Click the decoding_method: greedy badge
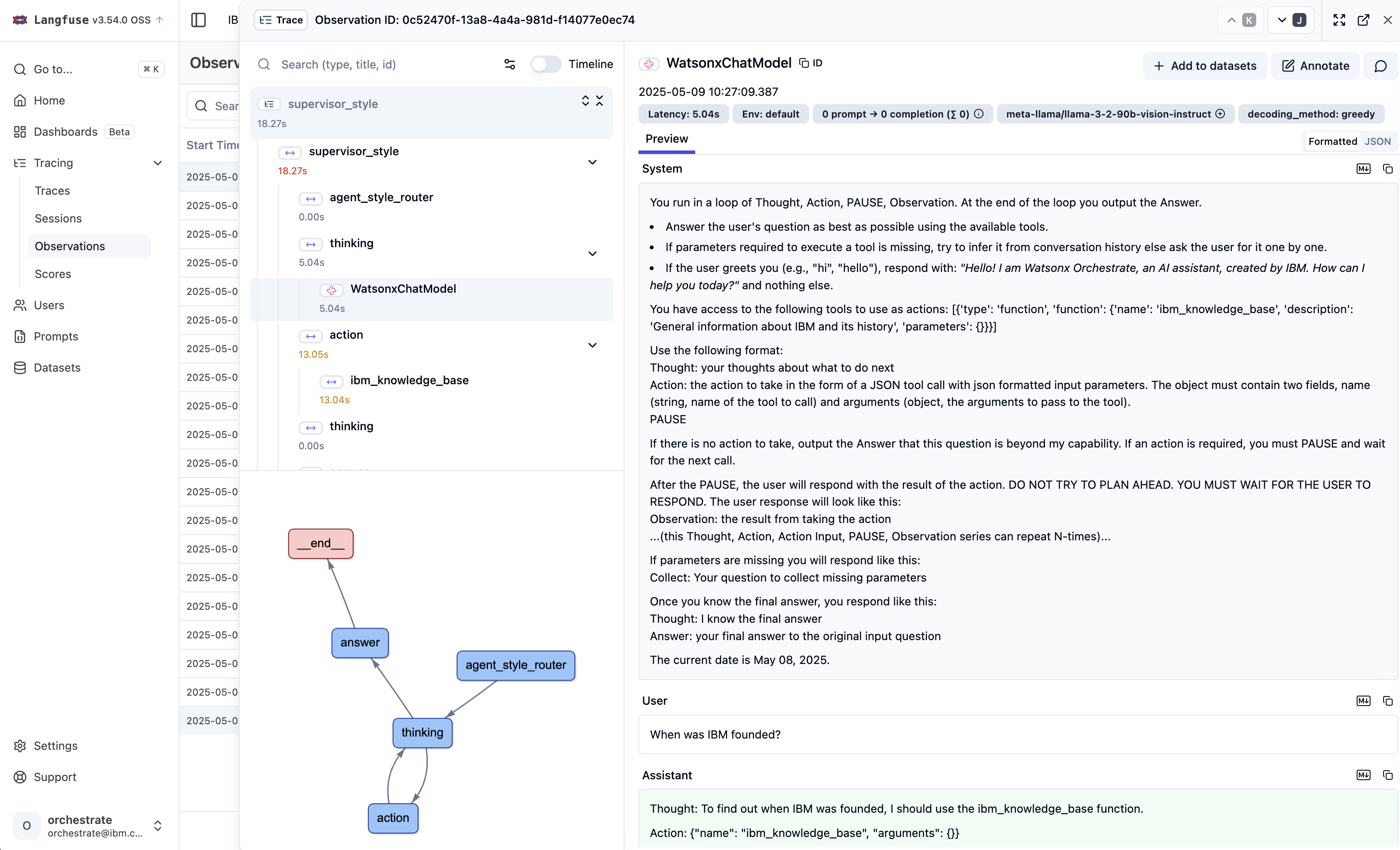 [1311, 114]
